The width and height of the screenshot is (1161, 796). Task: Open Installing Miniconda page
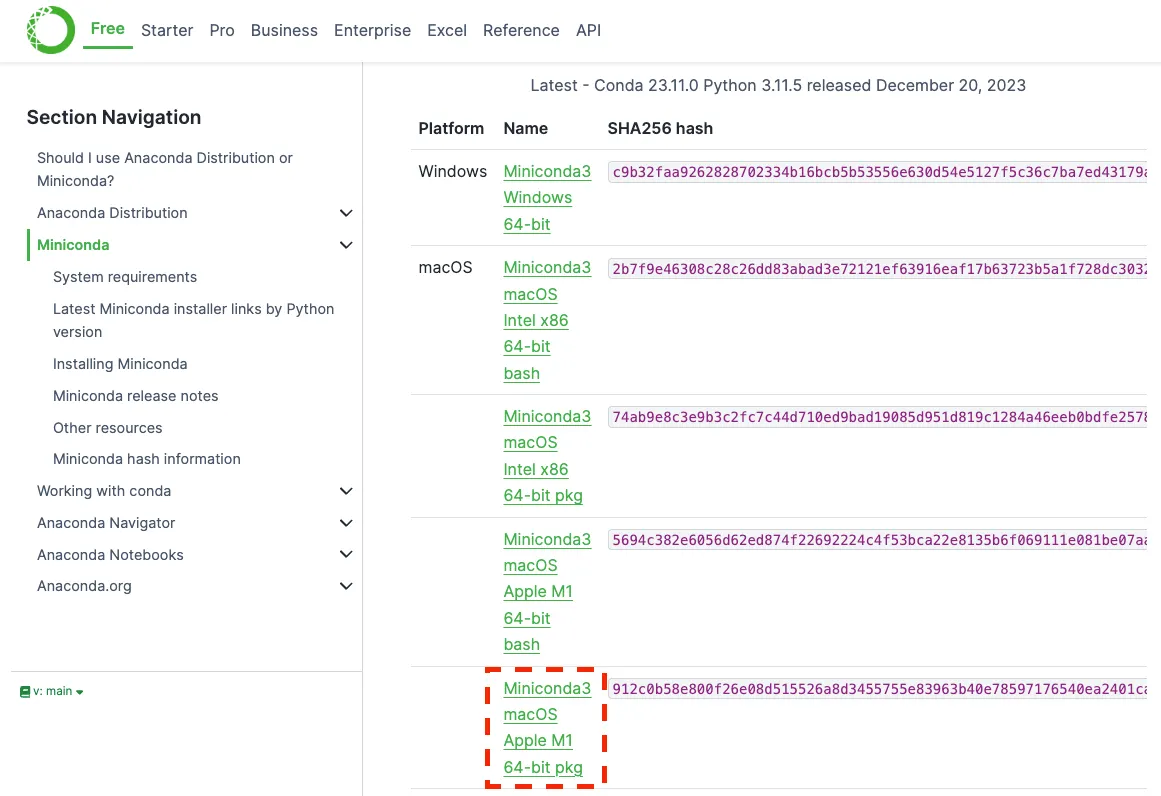[120, 364]
